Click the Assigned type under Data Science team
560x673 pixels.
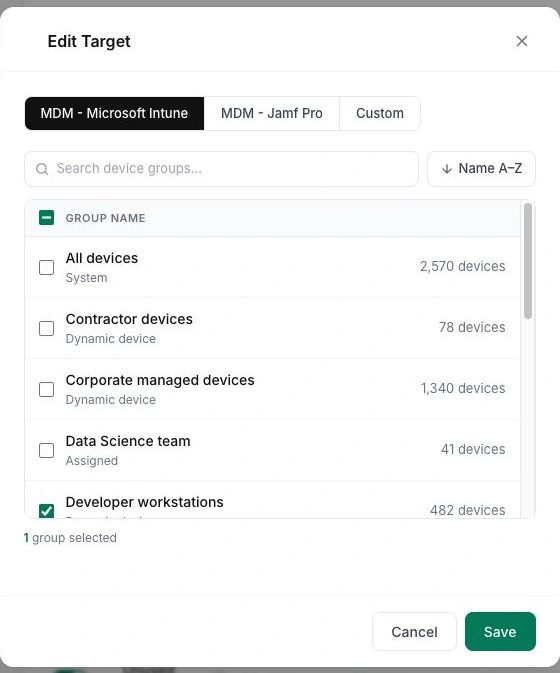click(91, 461)
